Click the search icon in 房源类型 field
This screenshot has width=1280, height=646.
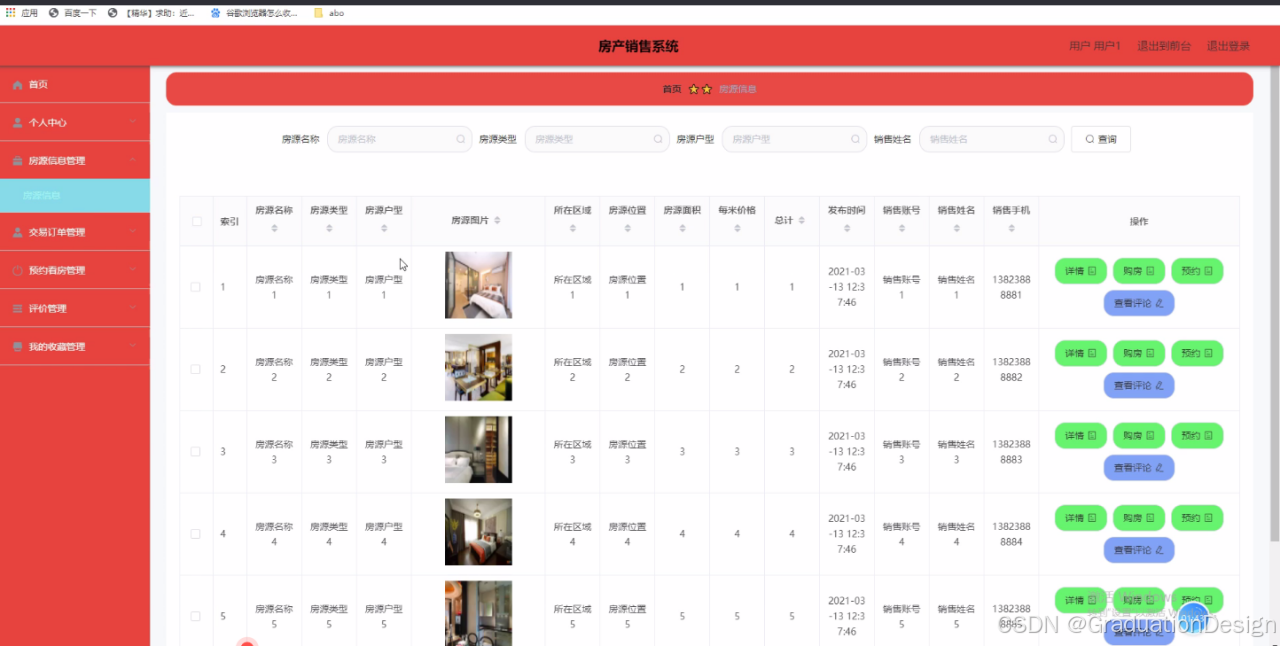coord(658,139)
